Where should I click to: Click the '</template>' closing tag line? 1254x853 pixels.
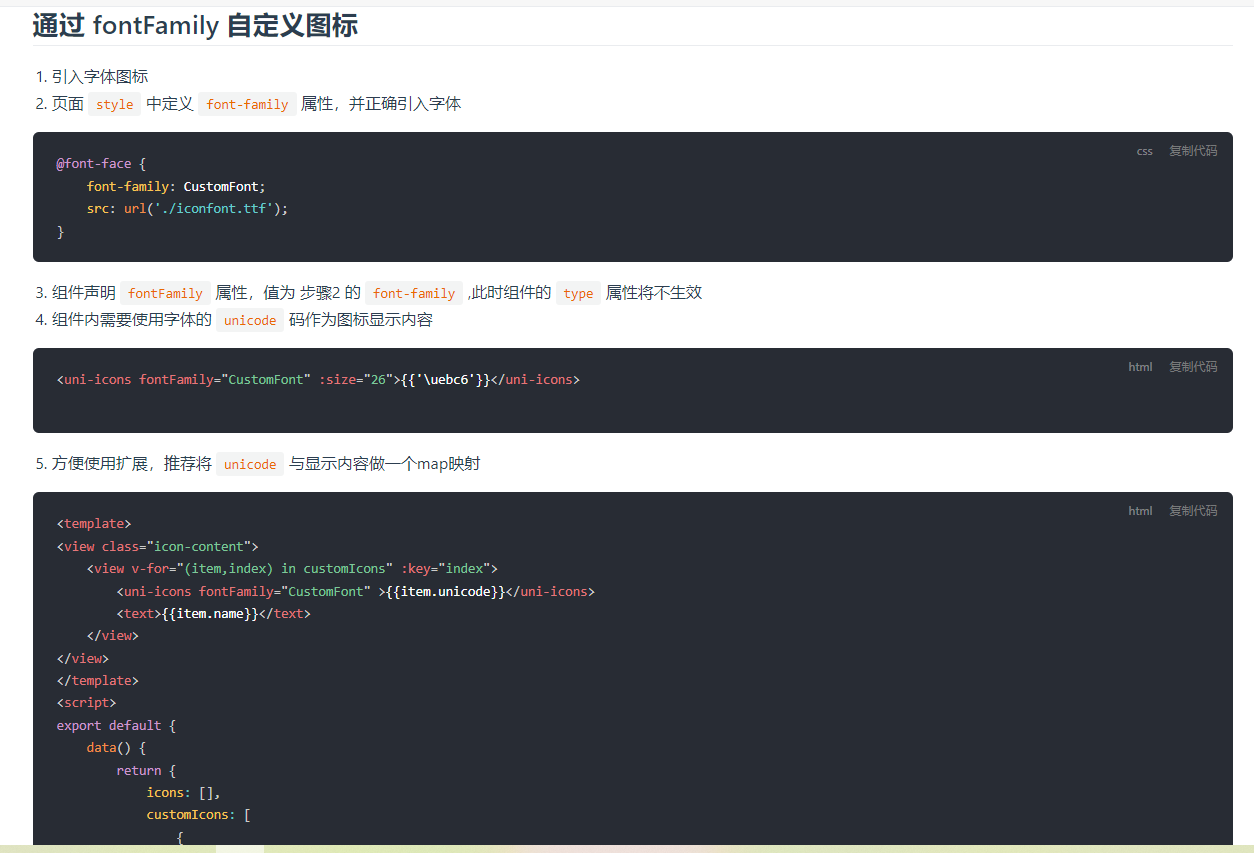click(98, 681)
